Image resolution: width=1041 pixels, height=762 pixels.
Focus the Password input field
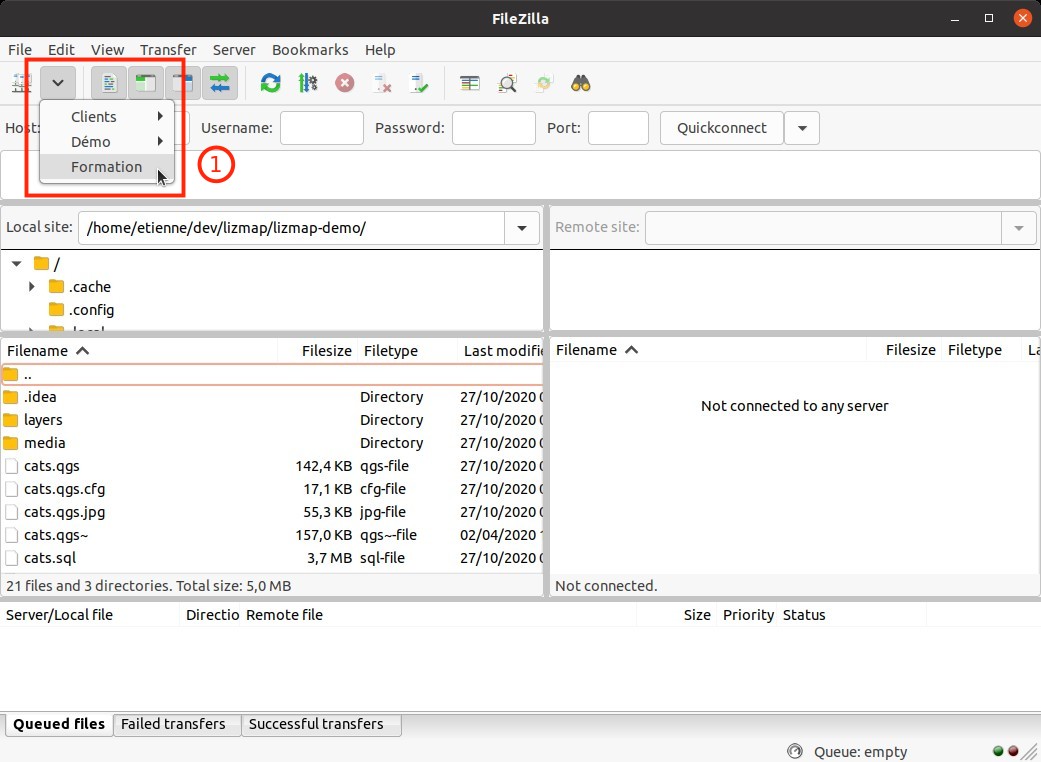click(494, 128)
